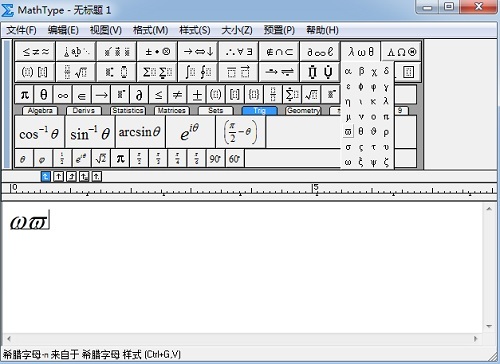This screenshot has width=500, height=364.
Task: Open the summation templates palette
Action: pos(157,72)
